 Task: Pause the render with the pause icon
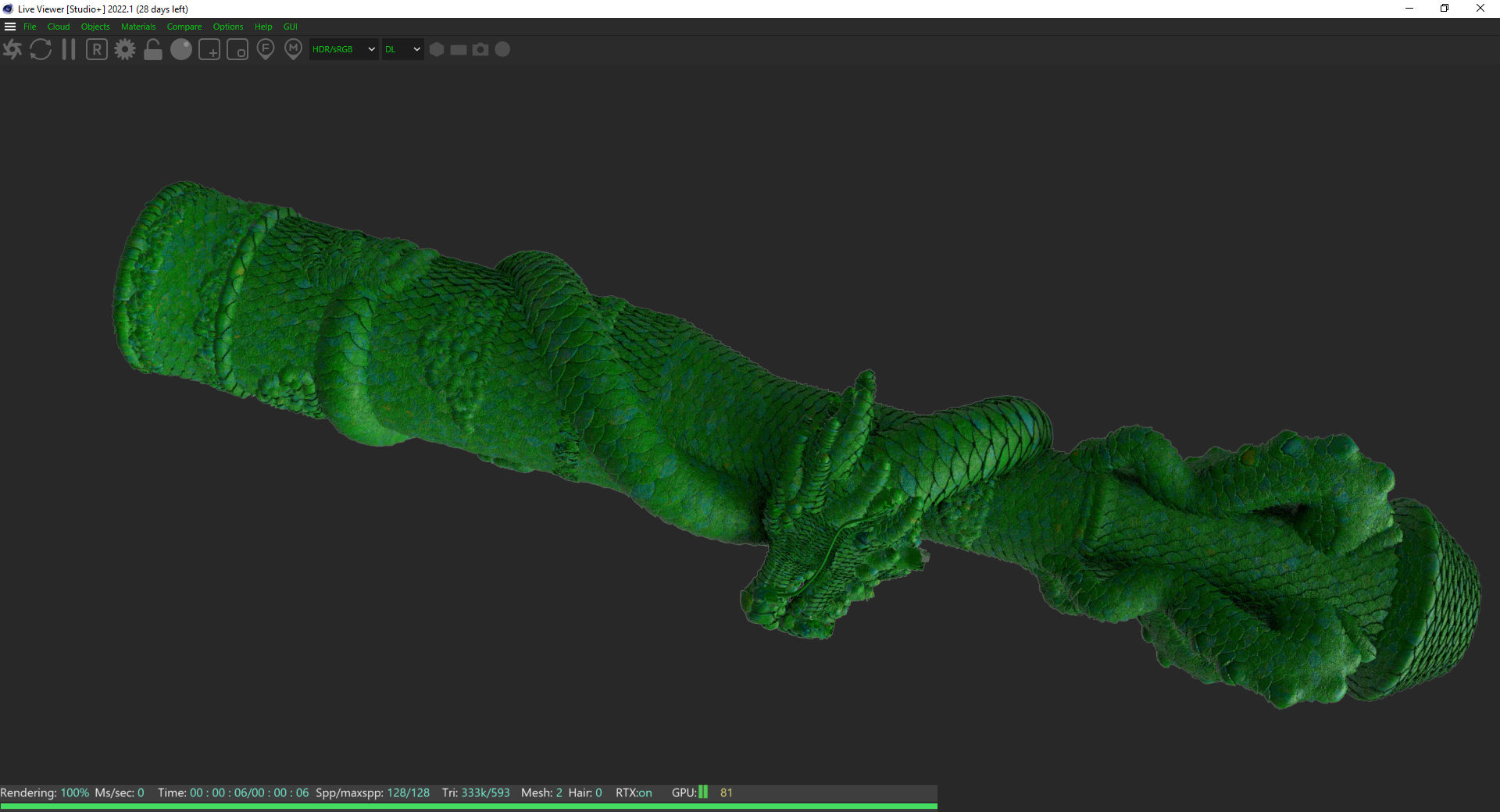click(69, 50)
